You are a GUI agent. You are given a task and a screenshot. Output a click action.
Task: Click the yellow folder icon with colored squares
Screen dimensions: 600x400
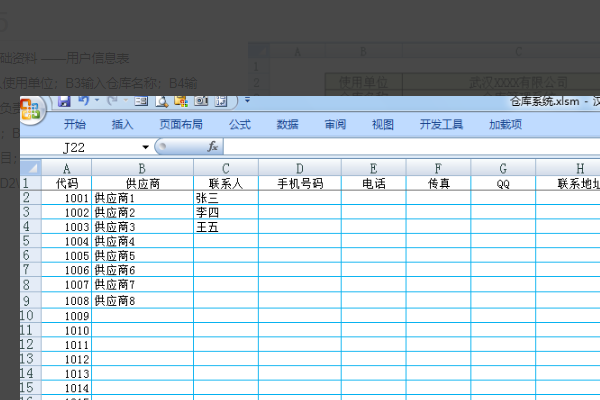tap(181, 101)
